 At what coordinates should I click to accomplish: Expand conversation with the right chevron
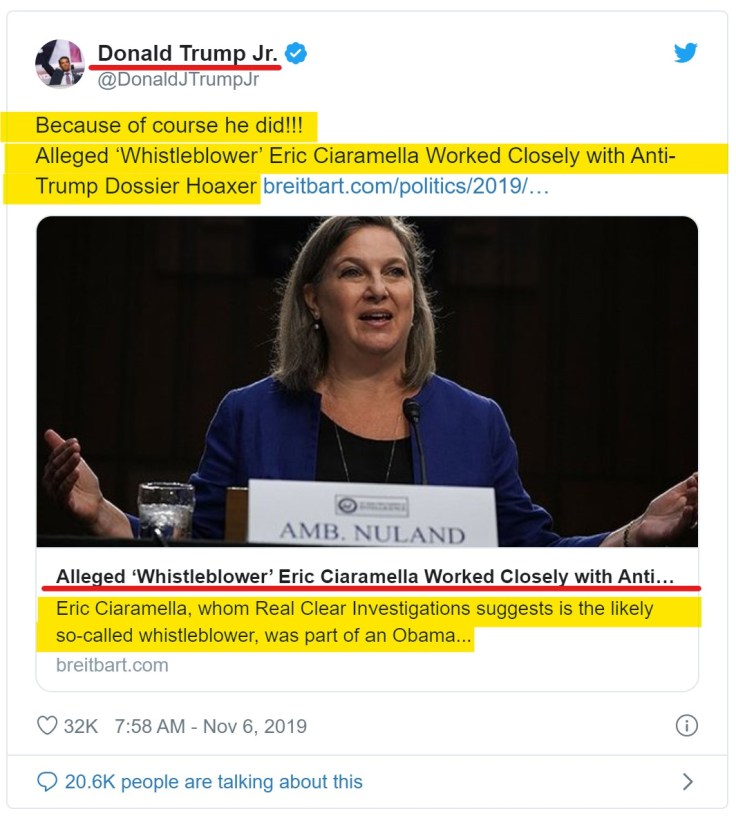(x=687, y=781)
